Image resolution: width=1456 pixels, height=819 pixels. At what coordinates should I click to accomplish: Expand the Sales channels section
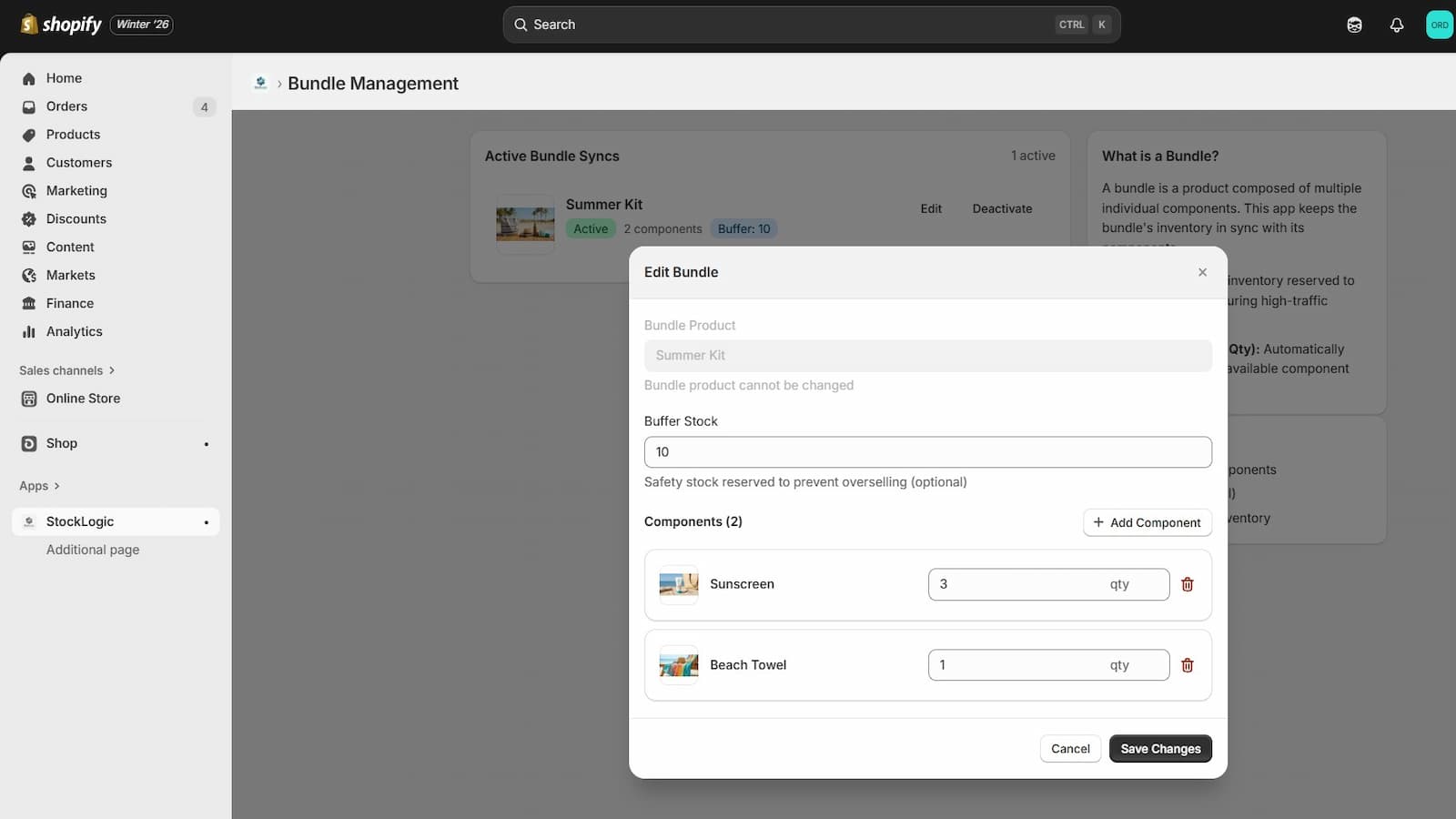[66, 370]
